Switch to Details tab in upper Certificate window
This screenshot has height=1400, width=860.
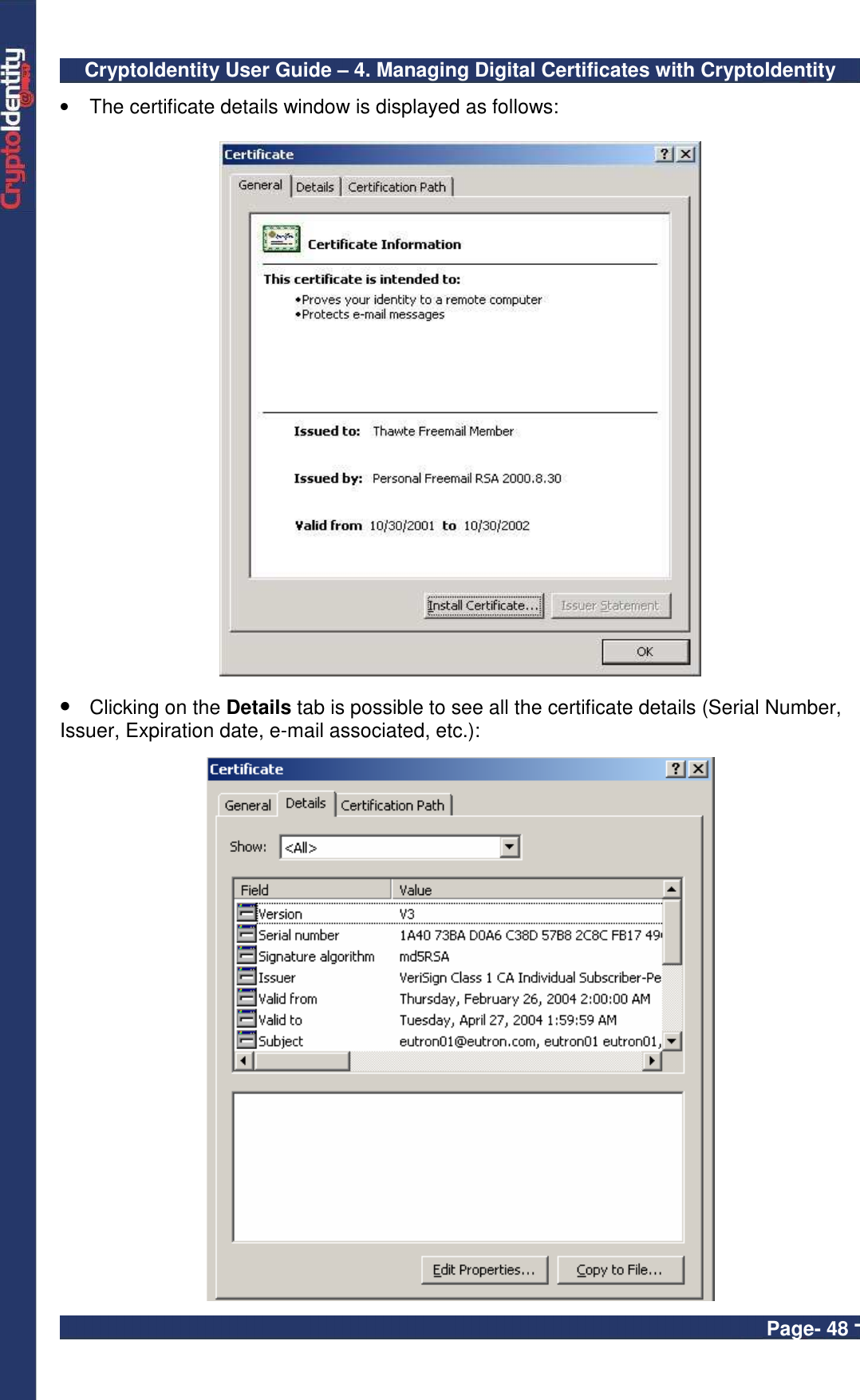315,187
